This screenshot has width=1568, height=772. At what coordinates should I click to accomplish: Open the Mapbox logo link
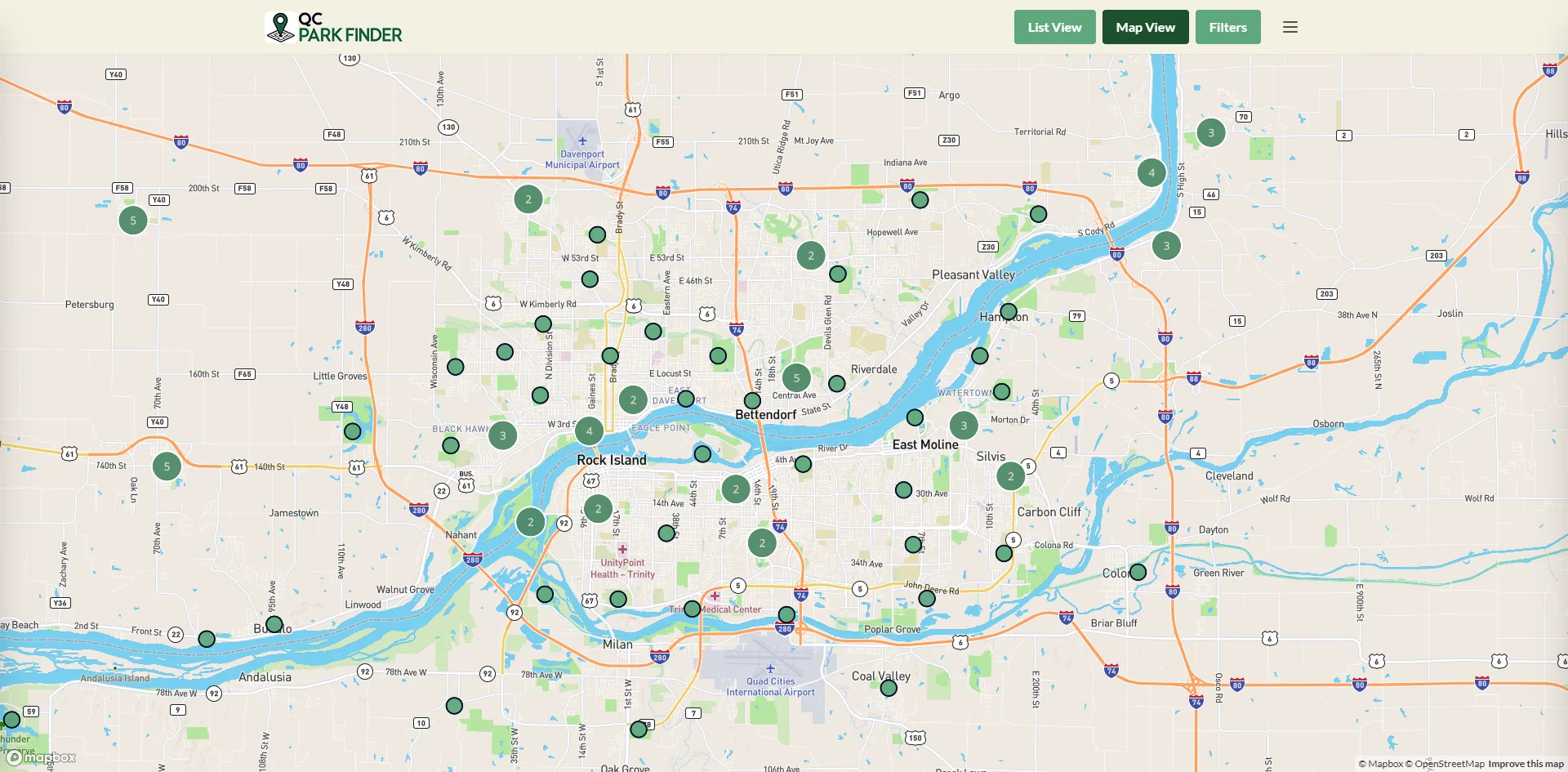(42, 757)
